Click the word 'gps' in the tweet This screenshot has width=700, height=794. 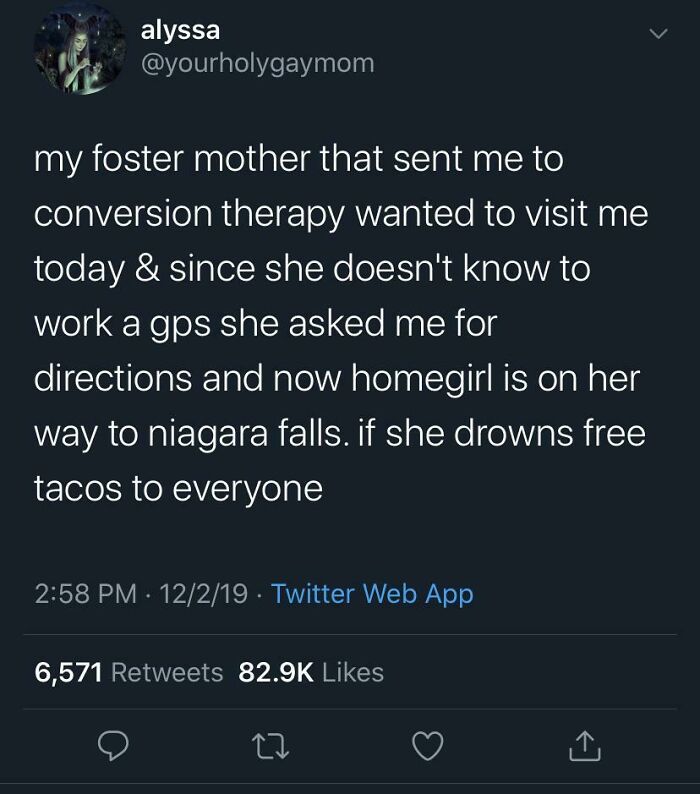[x=181, y=325]
